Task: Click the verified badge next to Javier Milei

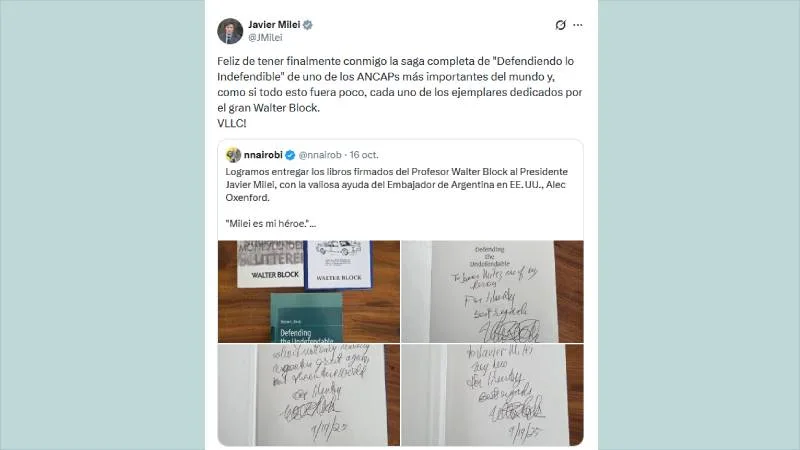Action: 308,24
